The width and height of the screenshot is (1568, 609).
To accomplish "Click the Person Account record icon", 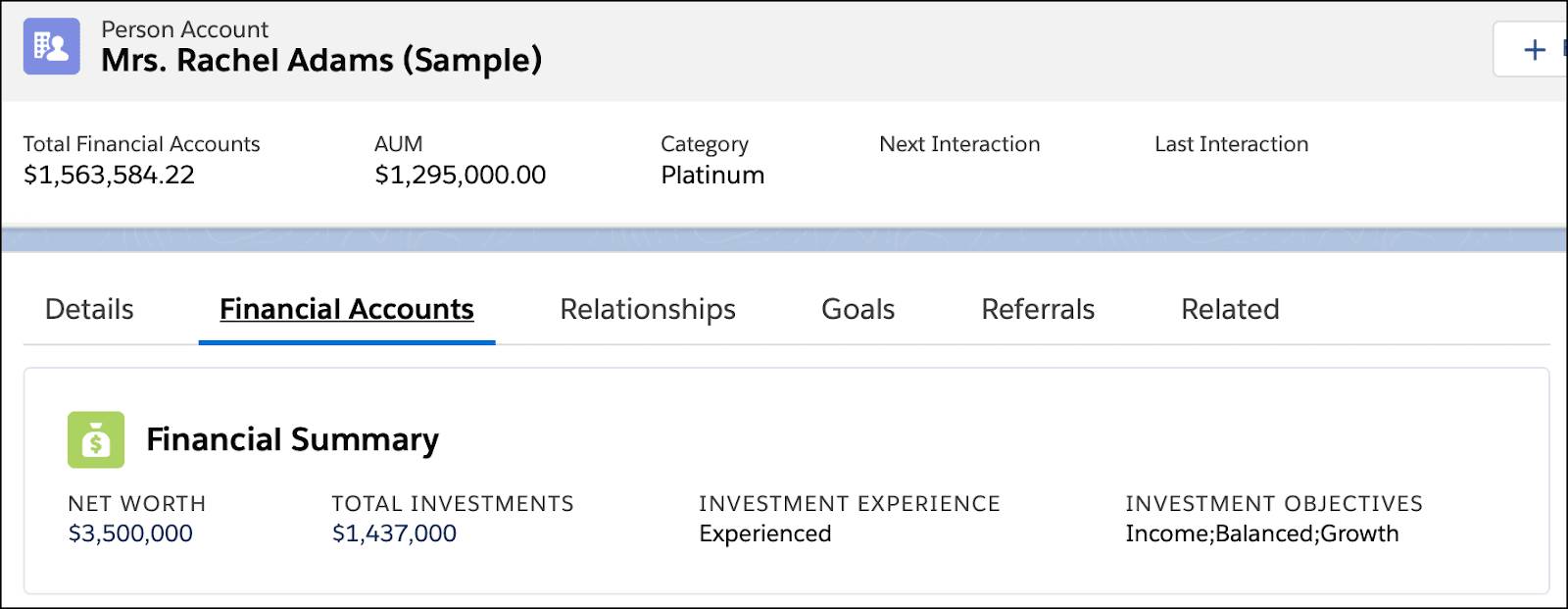I will [50, 46].
